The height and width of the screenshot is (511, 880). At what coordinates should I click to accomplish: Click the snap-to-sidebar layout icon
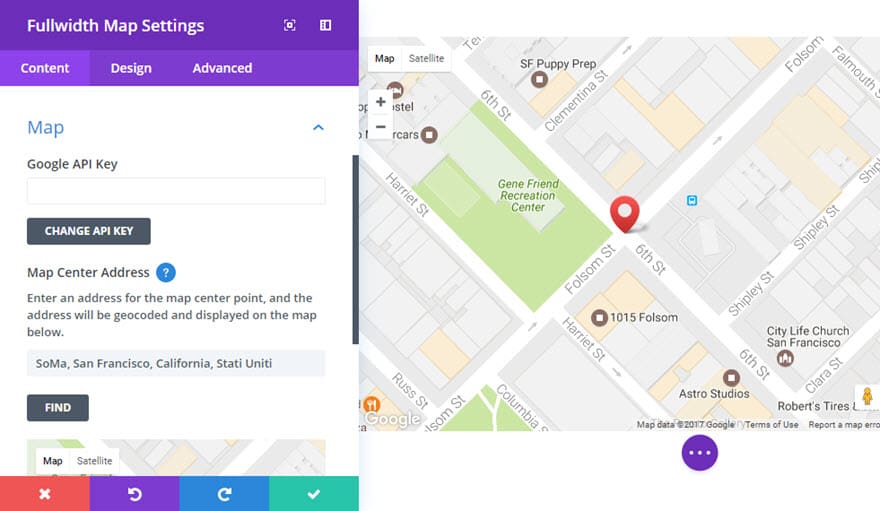(x=326, y=26)
